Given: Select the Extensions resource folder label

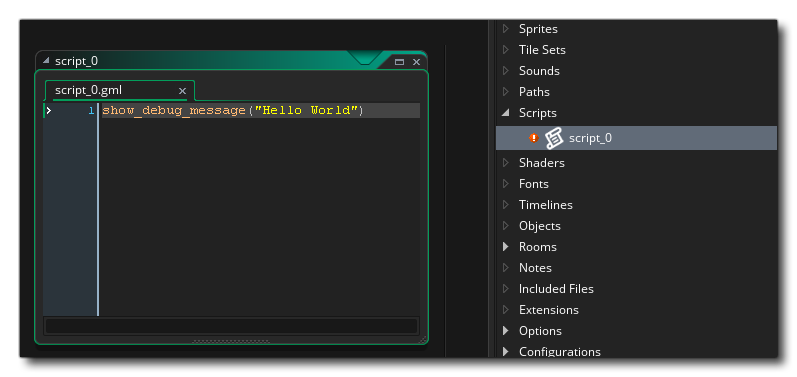Looking at the screenshot, I should pos(548,310).
